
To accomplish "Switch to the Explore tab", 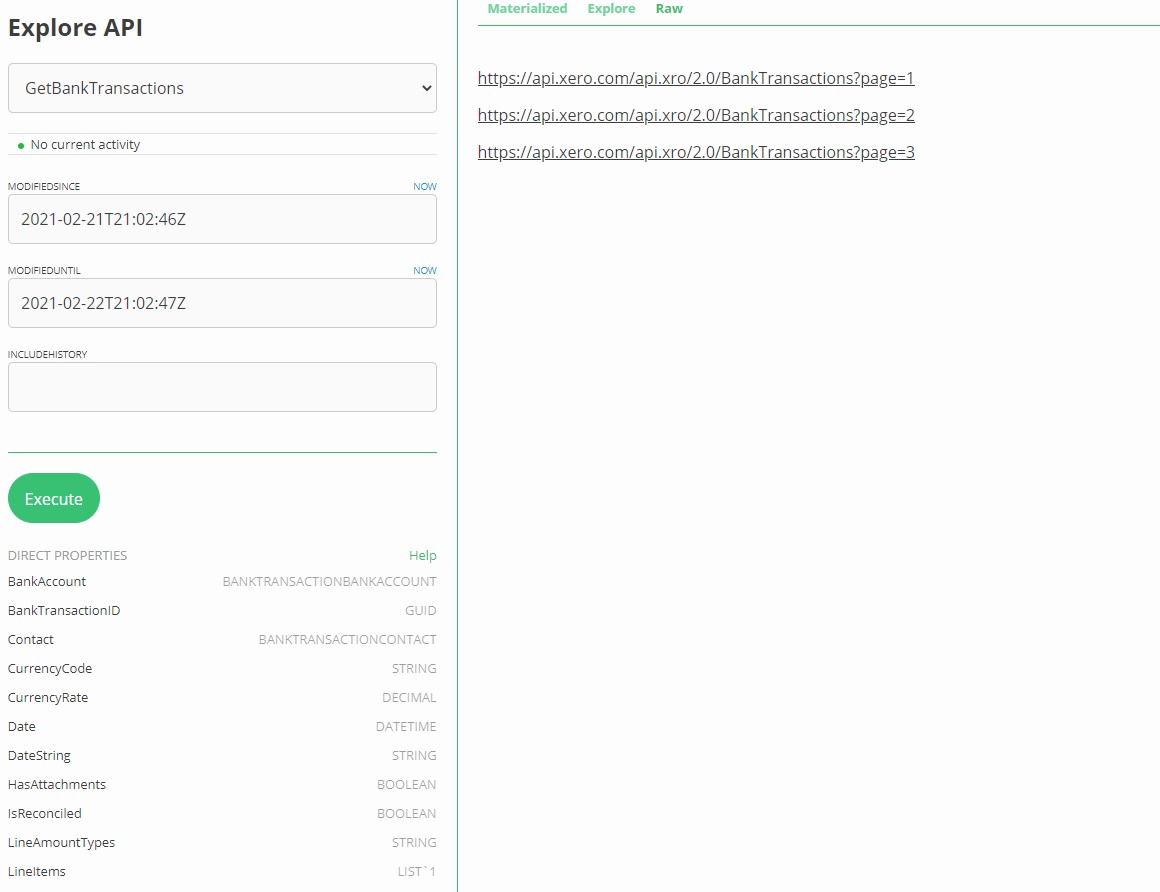I will point(611,9).
